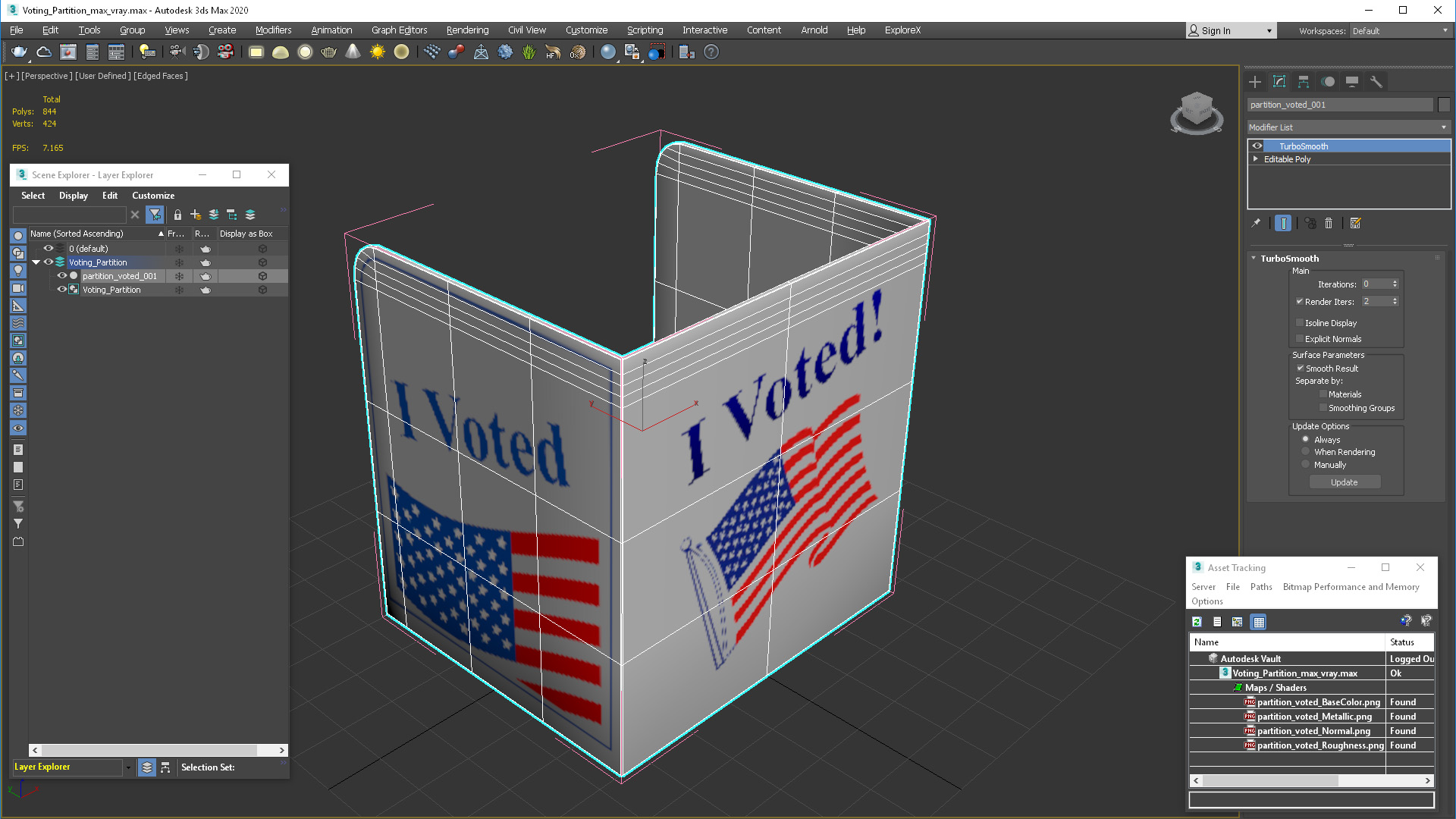Open the Layer Explorer dropdown at bottom

coord(128,767)
